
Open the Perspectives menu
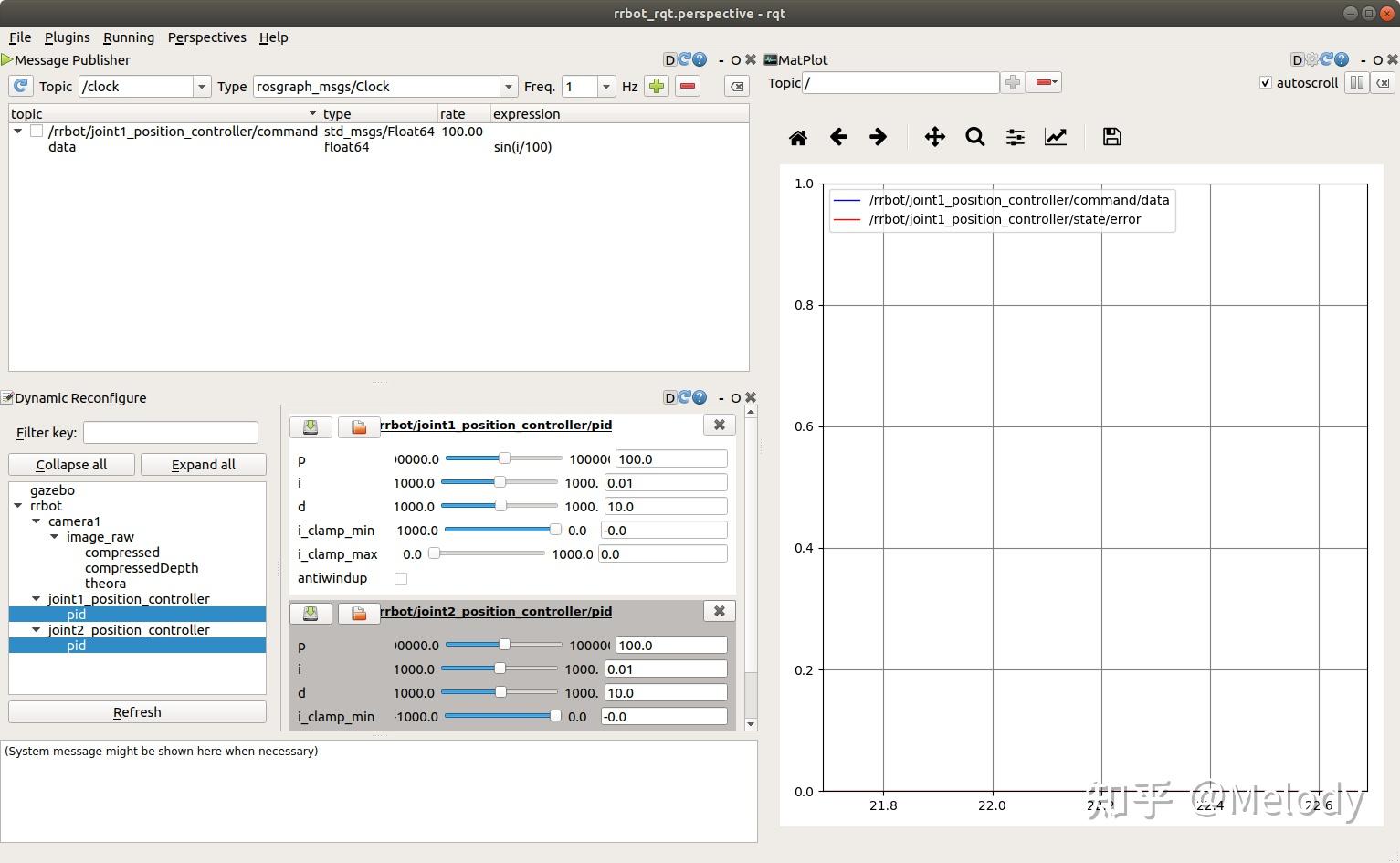(x=206, y=37)
